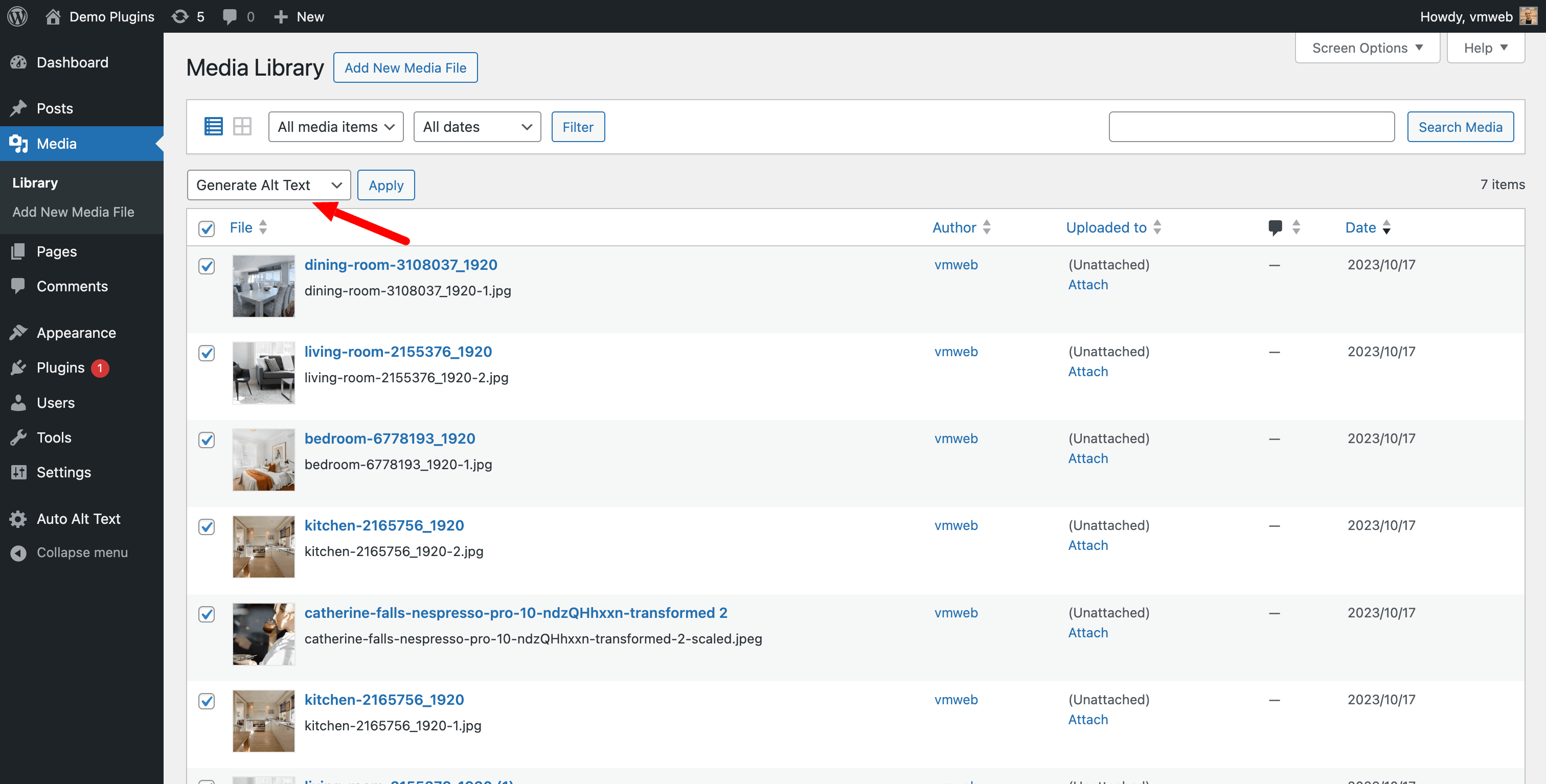Click the Tools wrench icon
Viewport: 1546px width, 784px height.
pos(18,437)
